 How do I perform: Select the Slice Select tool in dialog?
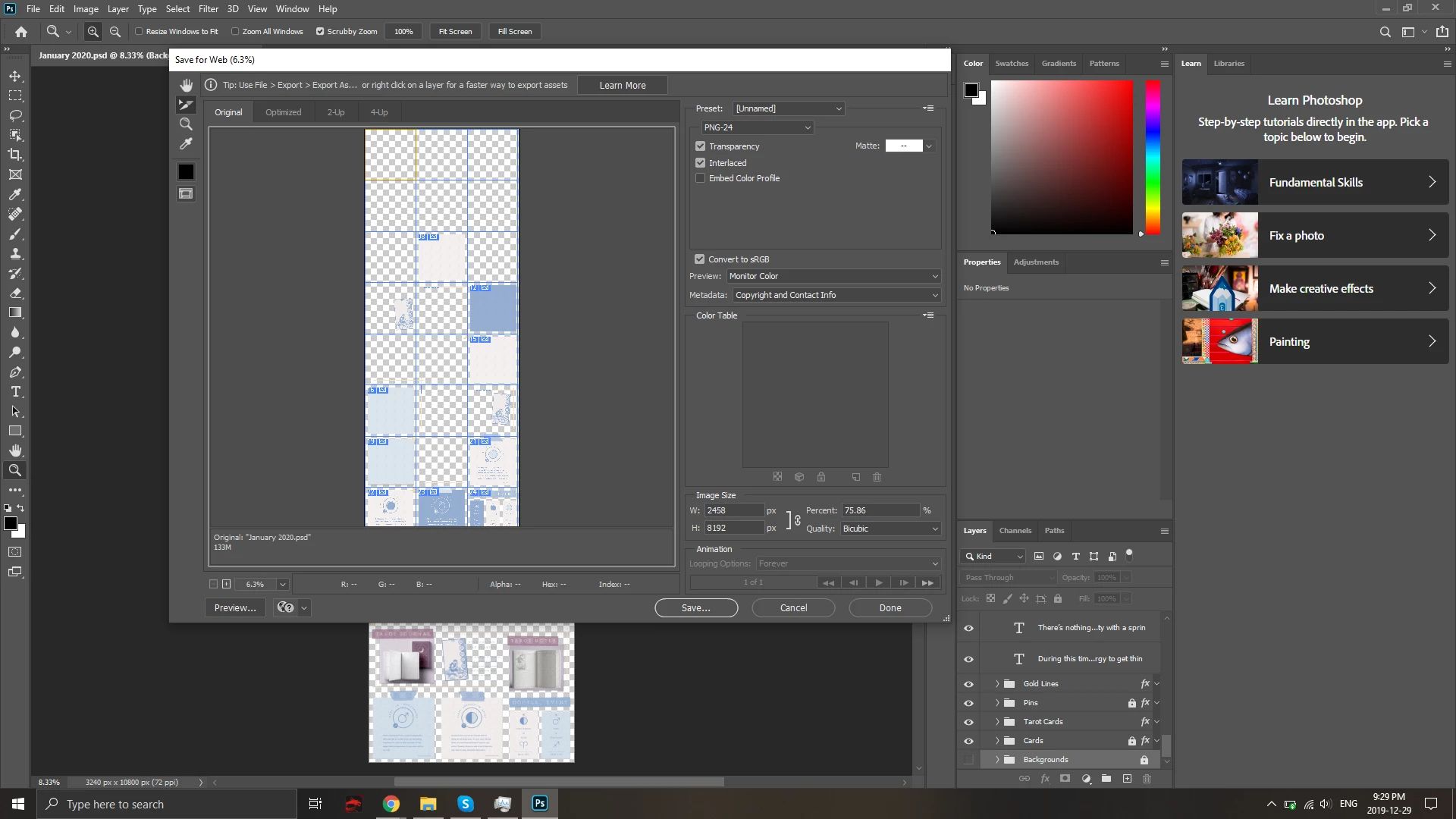click(x=186, y=105)
